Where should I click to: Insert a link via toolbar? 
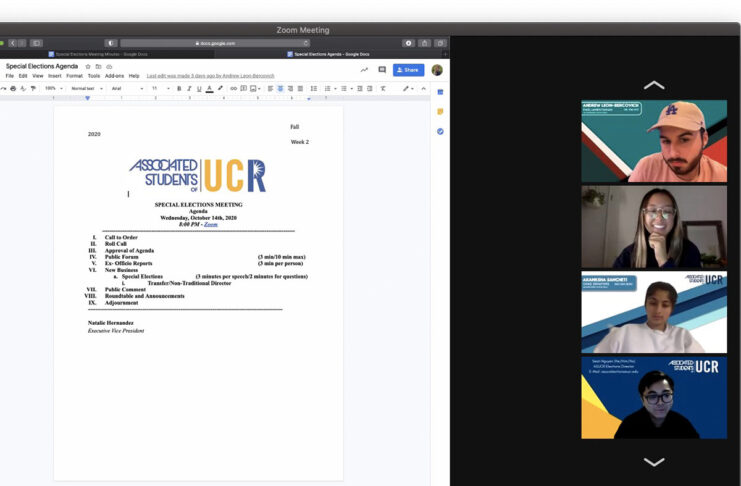(x=233, y=88)
